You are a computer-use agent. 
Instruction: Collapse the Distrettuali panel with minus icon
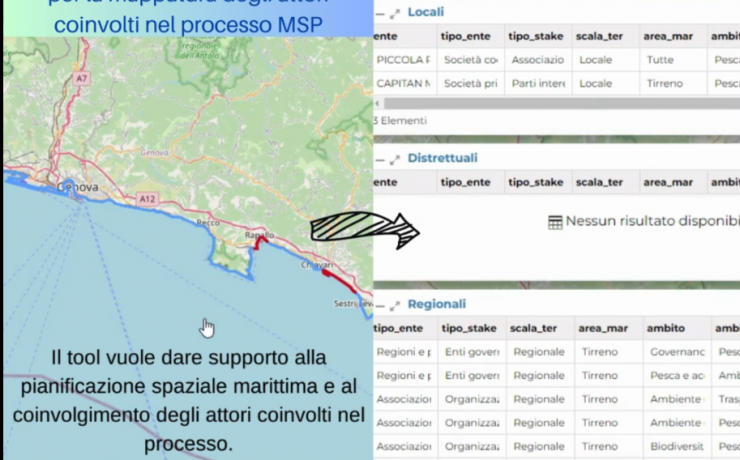point(380,159)
